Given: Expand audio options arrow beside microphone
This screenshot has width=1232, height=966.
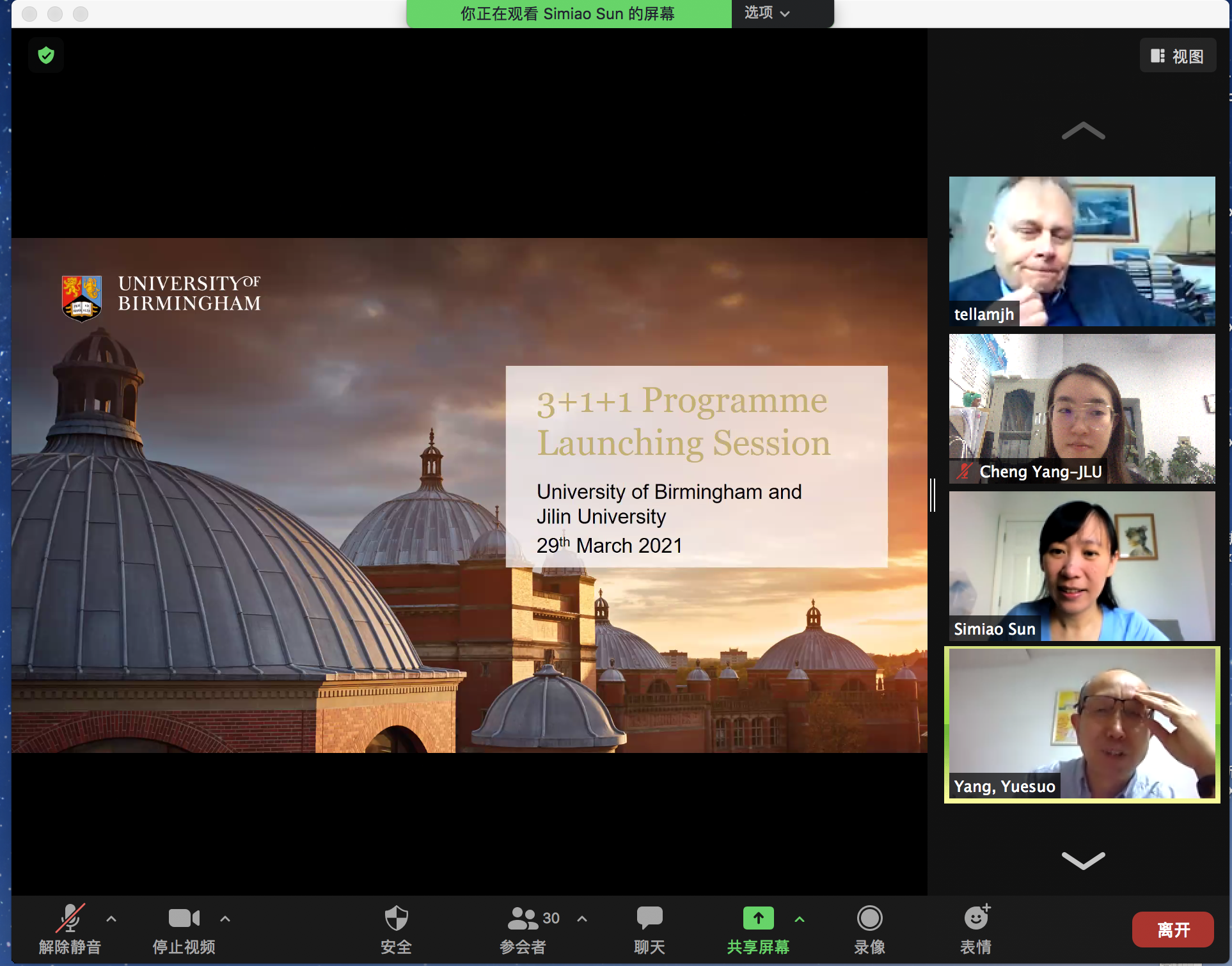Looking at the screenshot, I should click(x=111, y=919).
